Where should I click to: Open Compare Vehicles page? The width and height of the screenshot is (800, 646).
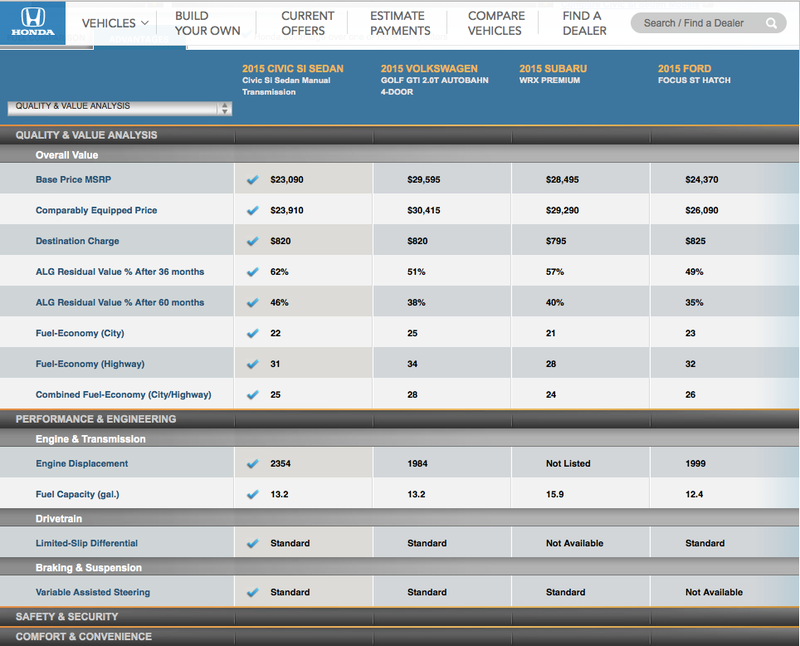[x=496, y=23]
